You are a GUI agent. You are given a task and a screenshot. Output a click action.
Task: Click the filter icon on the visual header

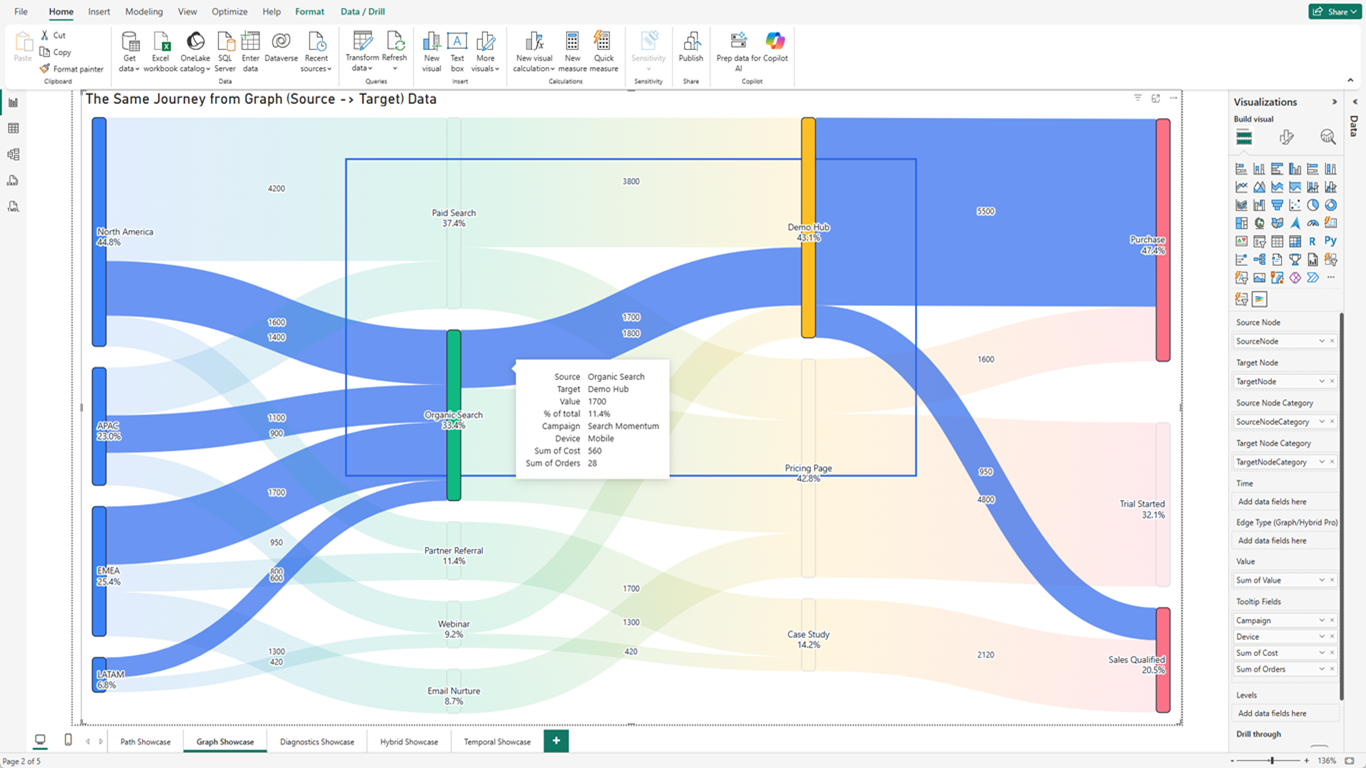point(1138,98)
